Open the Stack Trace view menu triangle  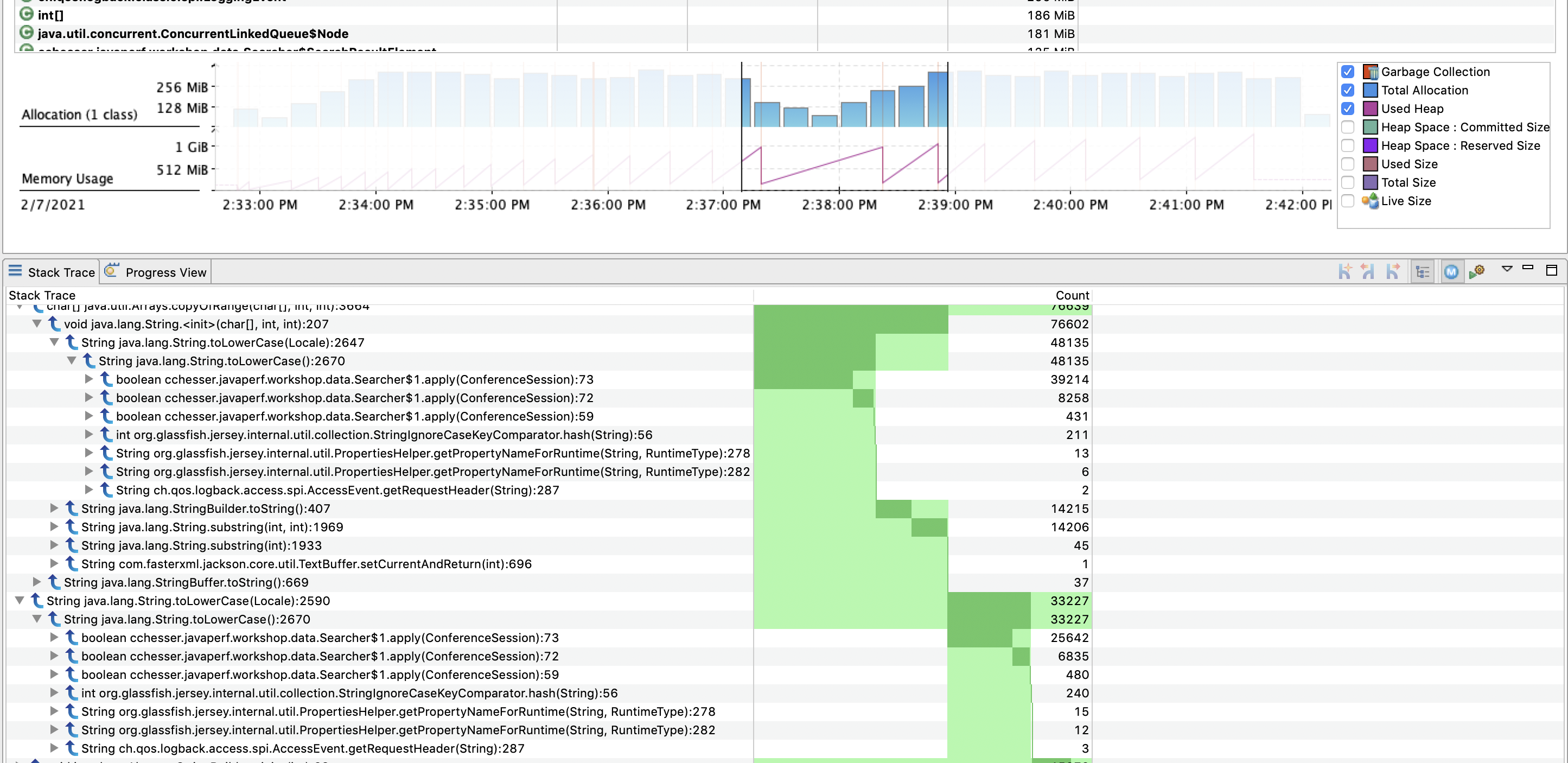1507,268
